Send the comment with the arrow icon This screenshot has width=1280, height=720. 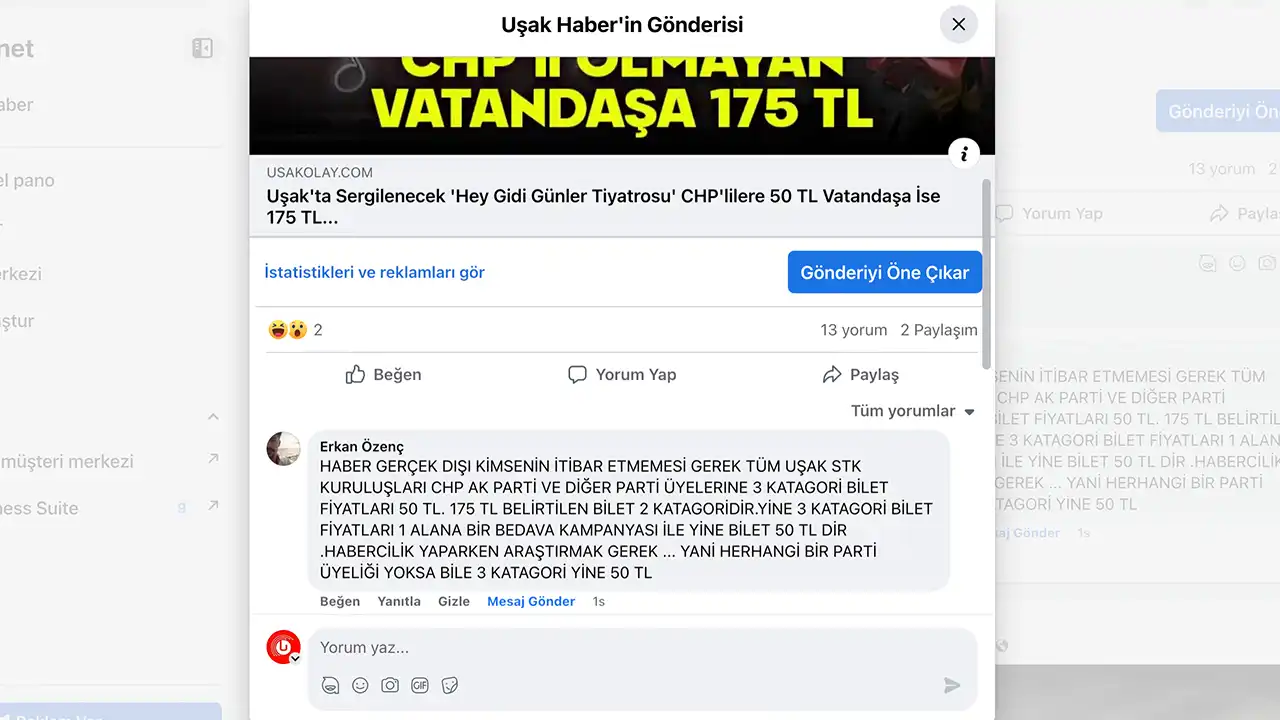click(952, 685)
